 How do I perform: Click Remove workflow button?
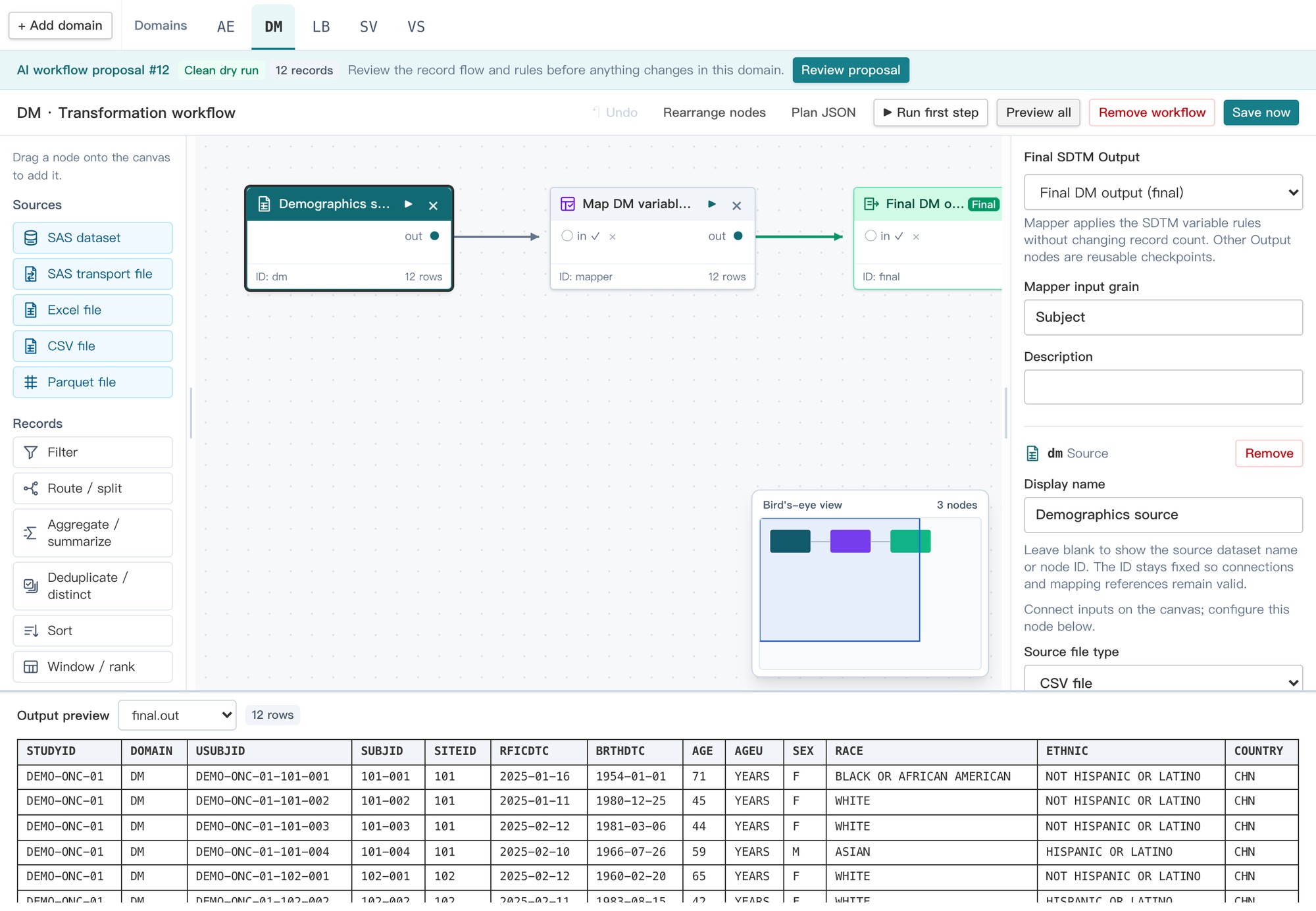1152,113
